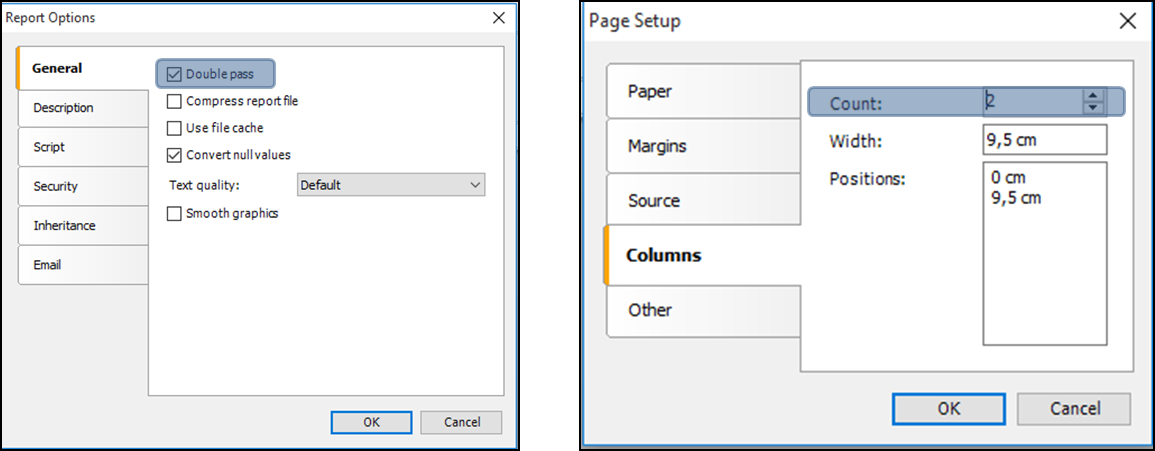Switch to the Paper tab

pyautogui.click(x=703, y=91)
